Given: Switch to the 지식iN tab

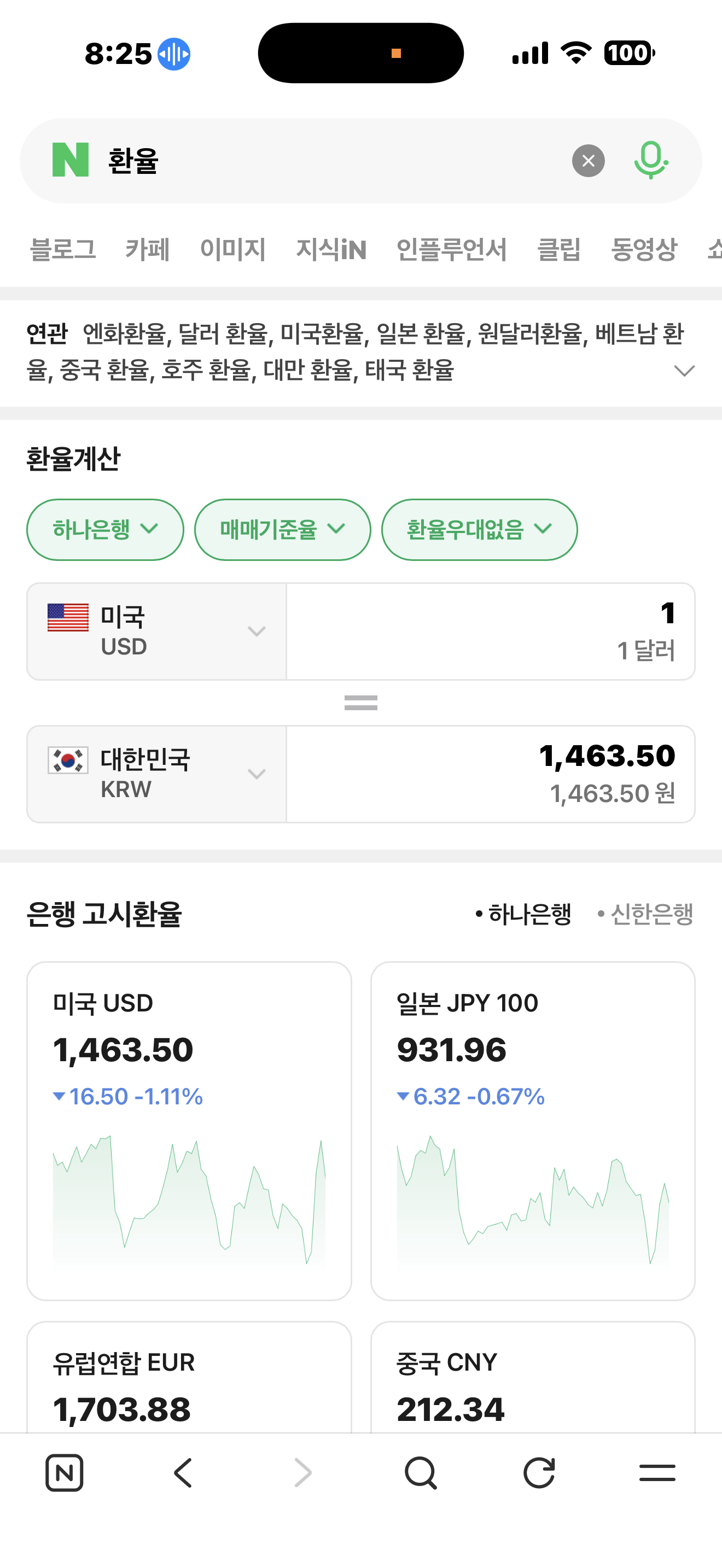Looking at the screenshot, I should (331, 249).
